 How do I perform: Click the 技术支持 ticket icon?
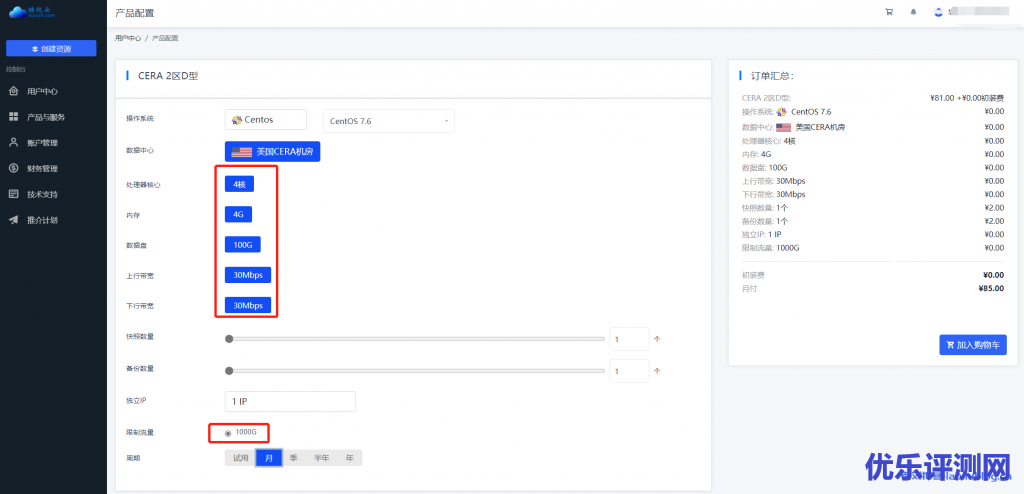pos(13,194)
